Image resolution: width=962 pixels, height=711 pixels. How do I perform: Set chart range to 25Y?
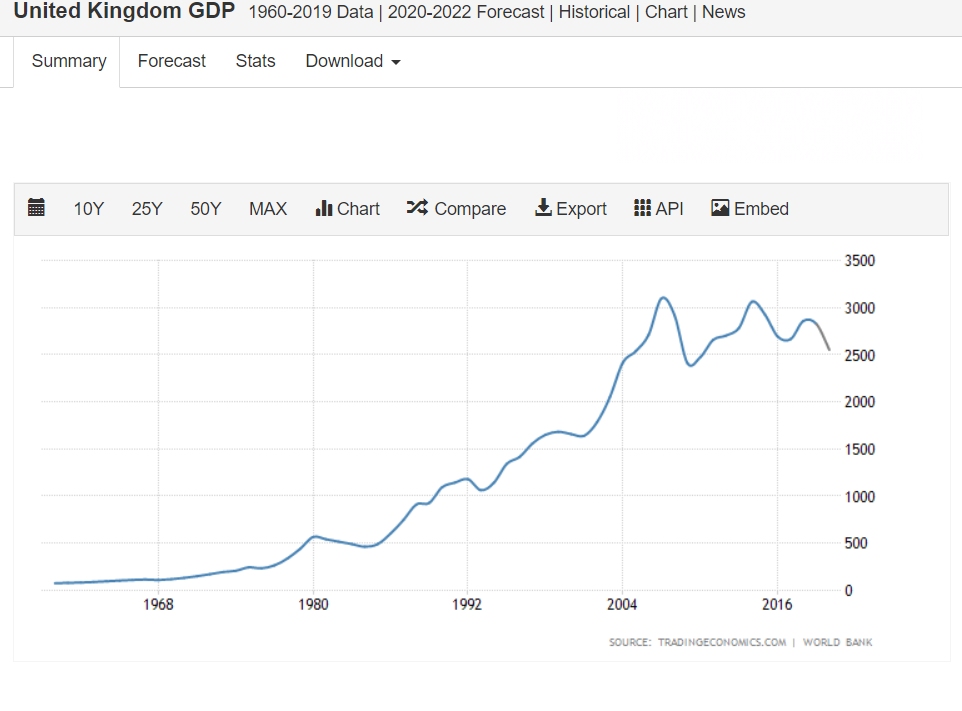click(x=147, y=209)
